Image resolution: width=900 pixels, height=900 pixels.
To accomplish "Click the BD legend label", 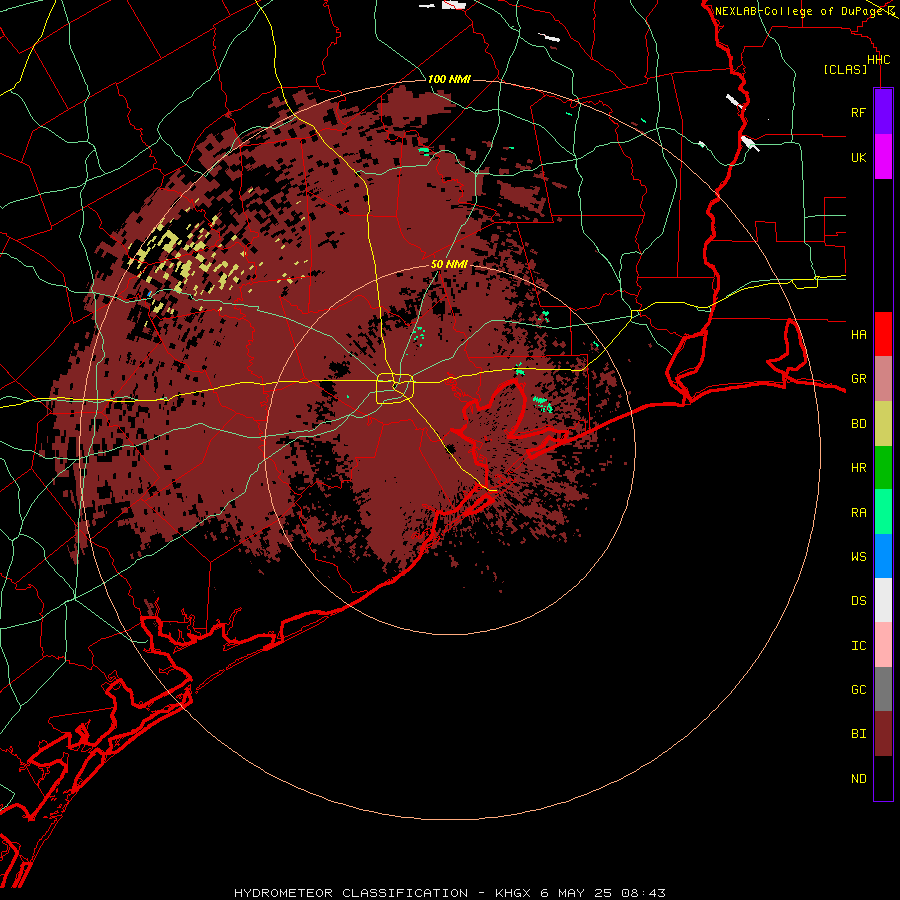I will click(858, 424).
